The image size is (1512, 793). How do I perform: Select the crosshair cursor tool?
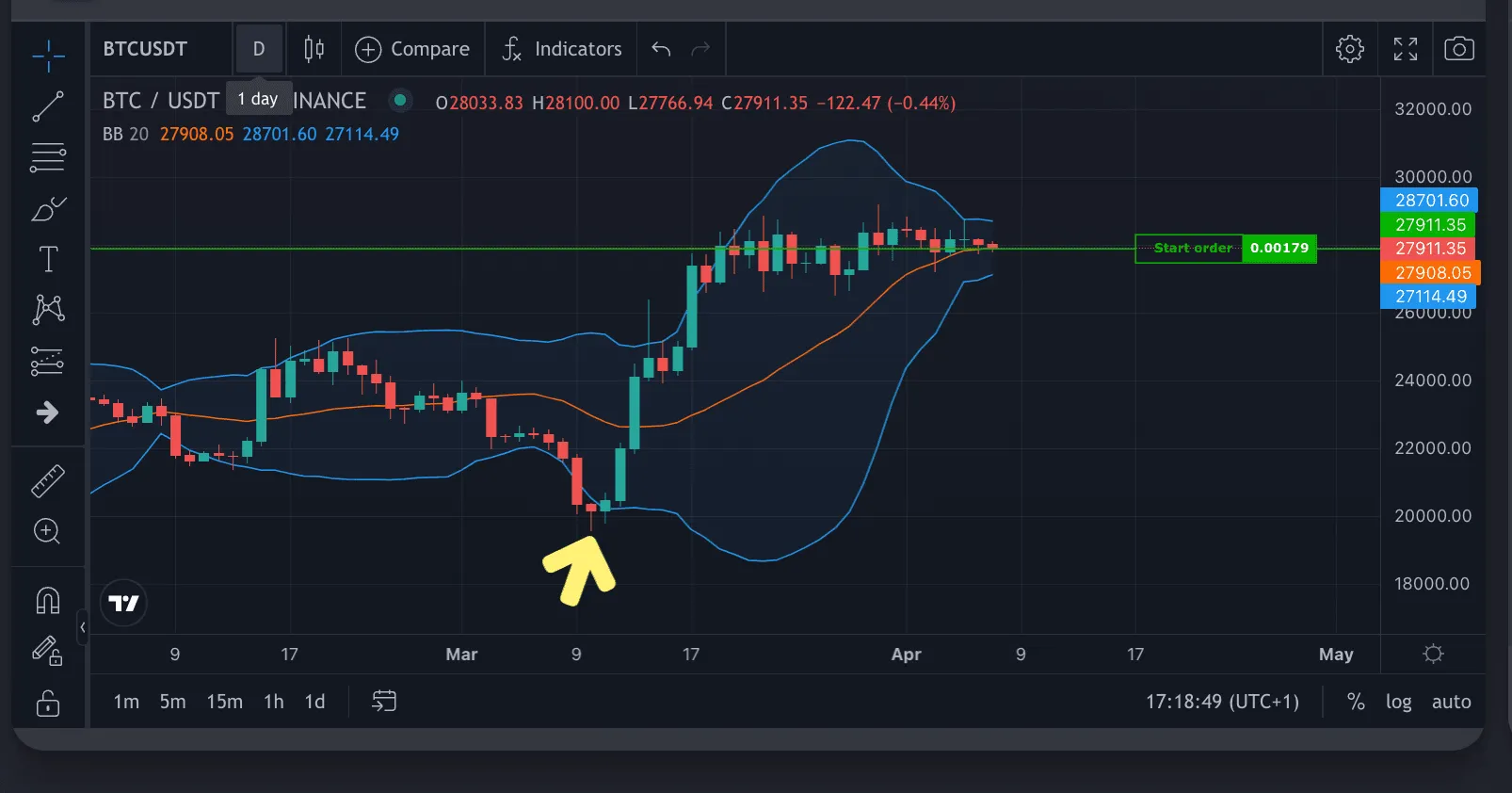(x=48, y=57)
